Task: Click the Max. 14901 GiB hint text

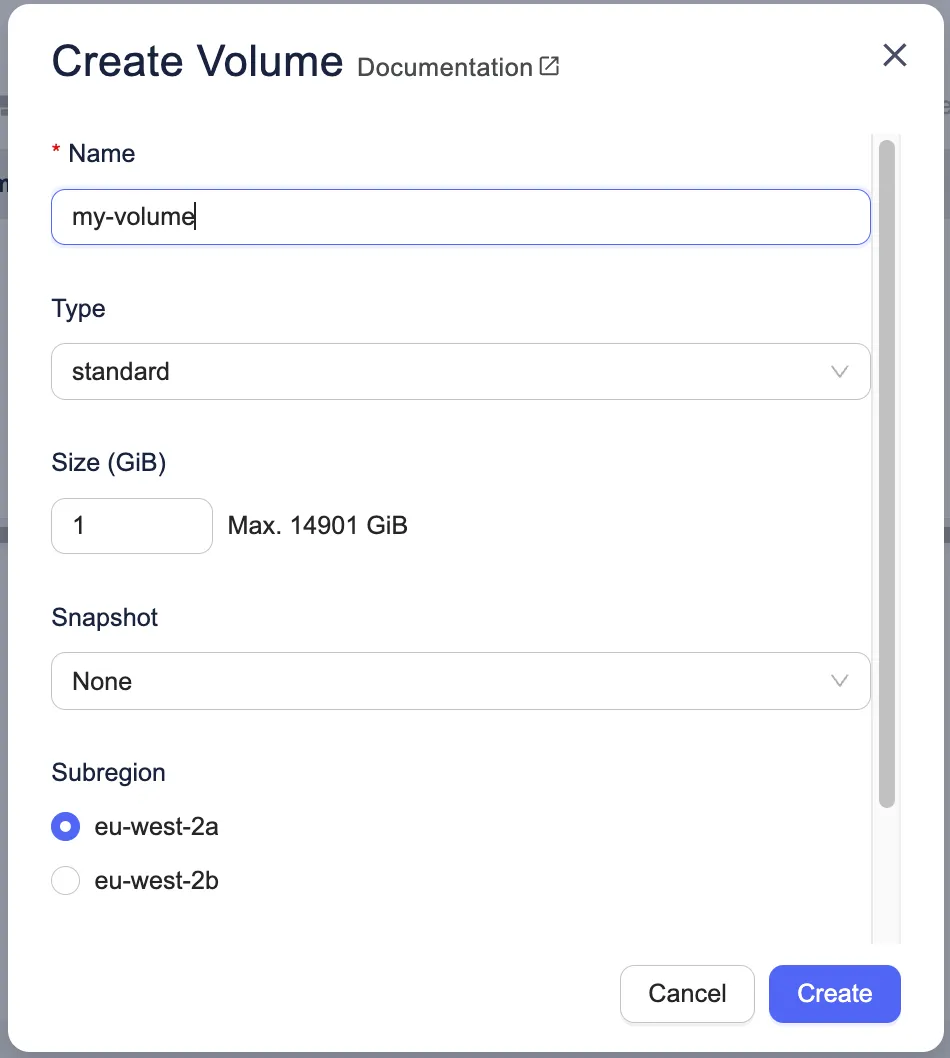Action: pyautogui.click(x=318, y=526)
